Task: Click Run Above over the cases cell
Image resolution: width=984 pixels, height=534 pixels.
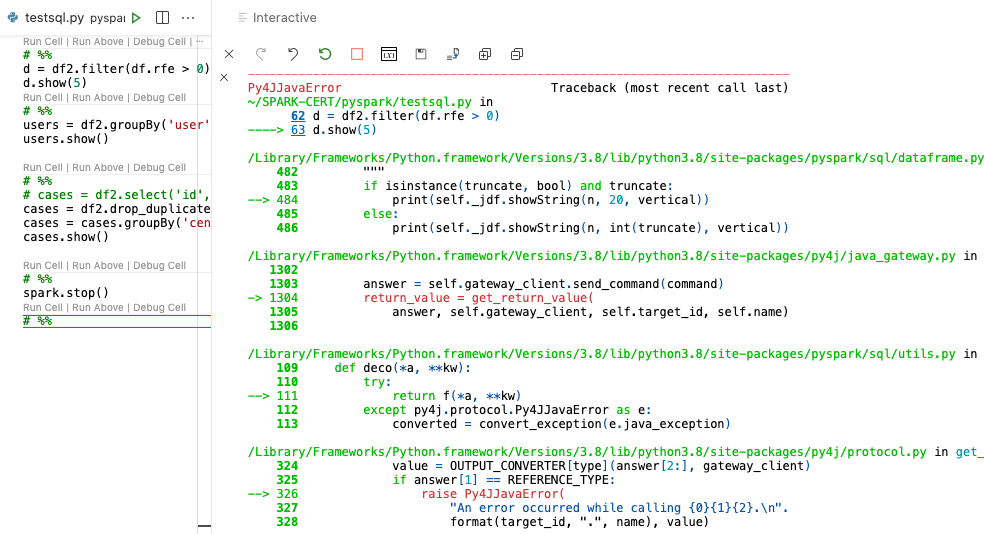Action: click(98, 168)
